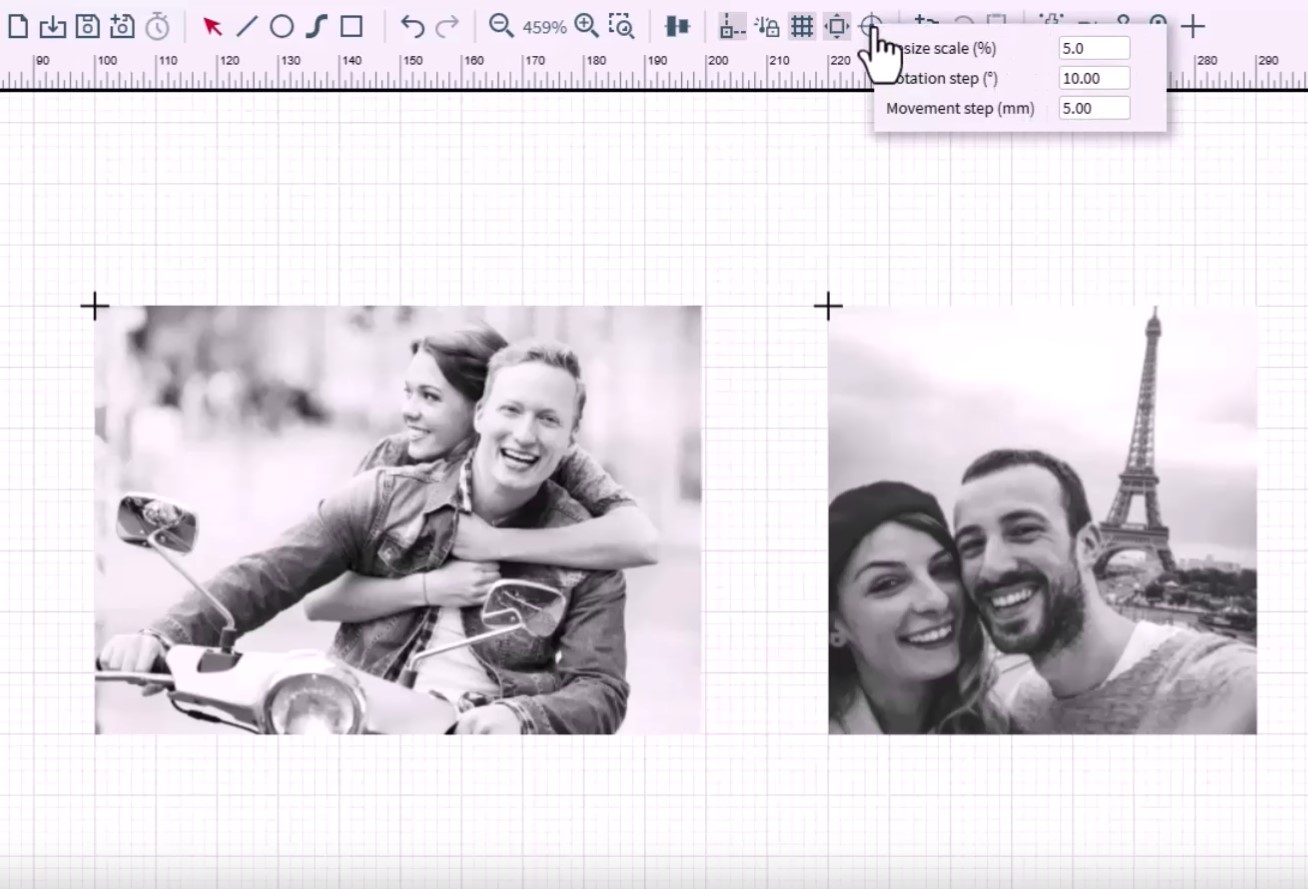Select the arrow pointer tool
Screen dimensions: 1308x889
pos(212,26)
